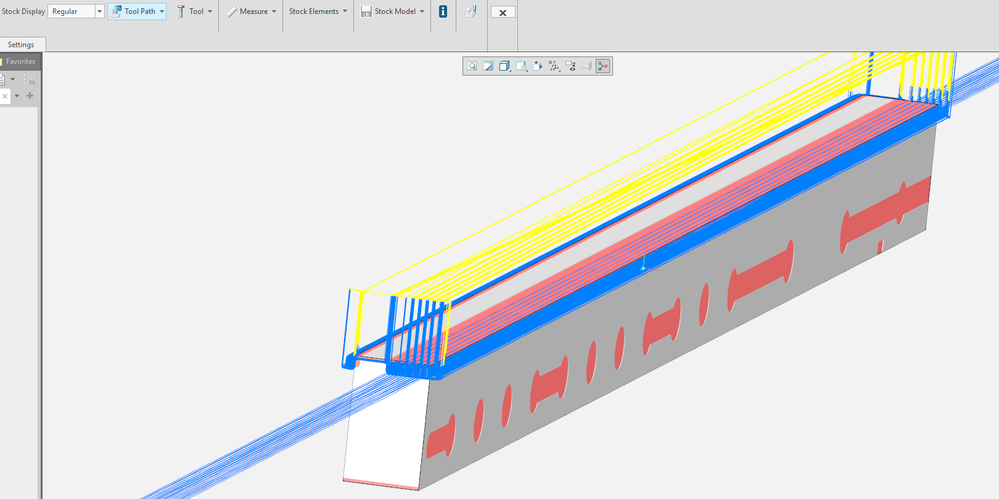Open the Datum Display Filters icon
999x499 pixels.
coord(554,66)
